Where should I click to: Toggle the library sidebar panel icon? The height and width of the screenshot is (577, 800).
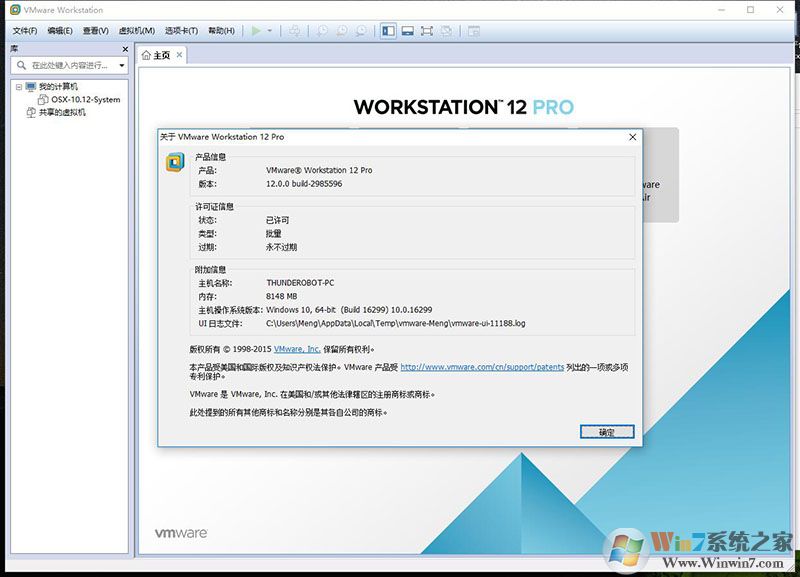[388, 31]
